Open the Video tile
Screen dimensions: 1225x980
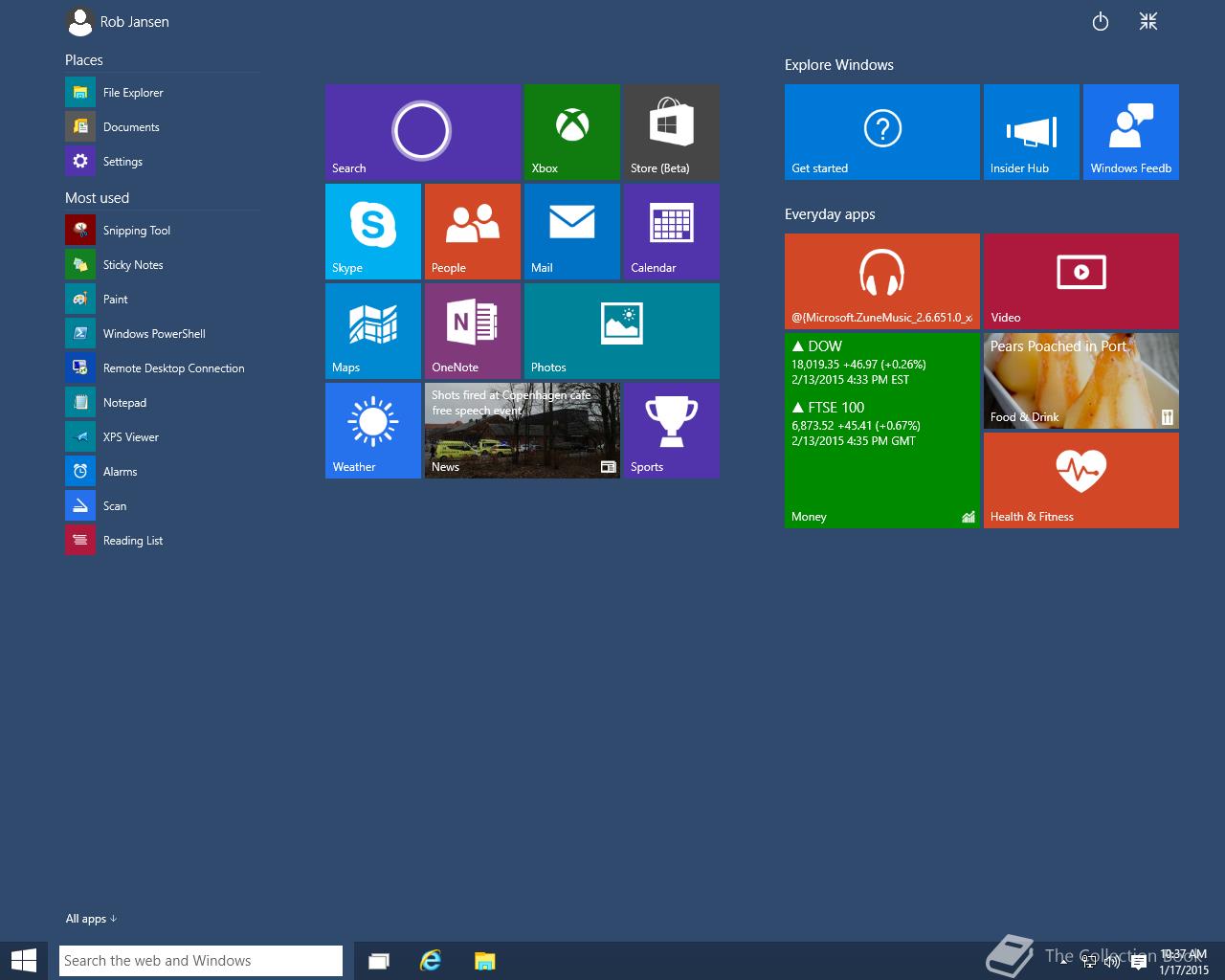1081,281
